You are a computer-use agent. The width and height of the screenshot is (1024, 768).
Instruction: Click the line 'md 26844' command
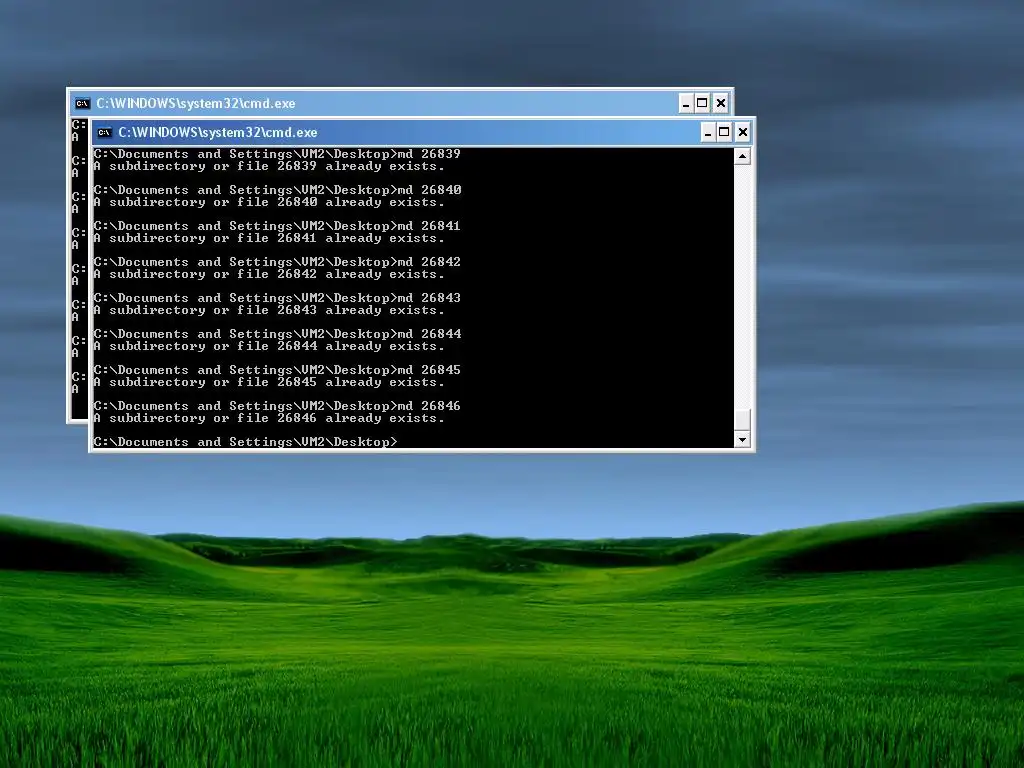[277, 334]
